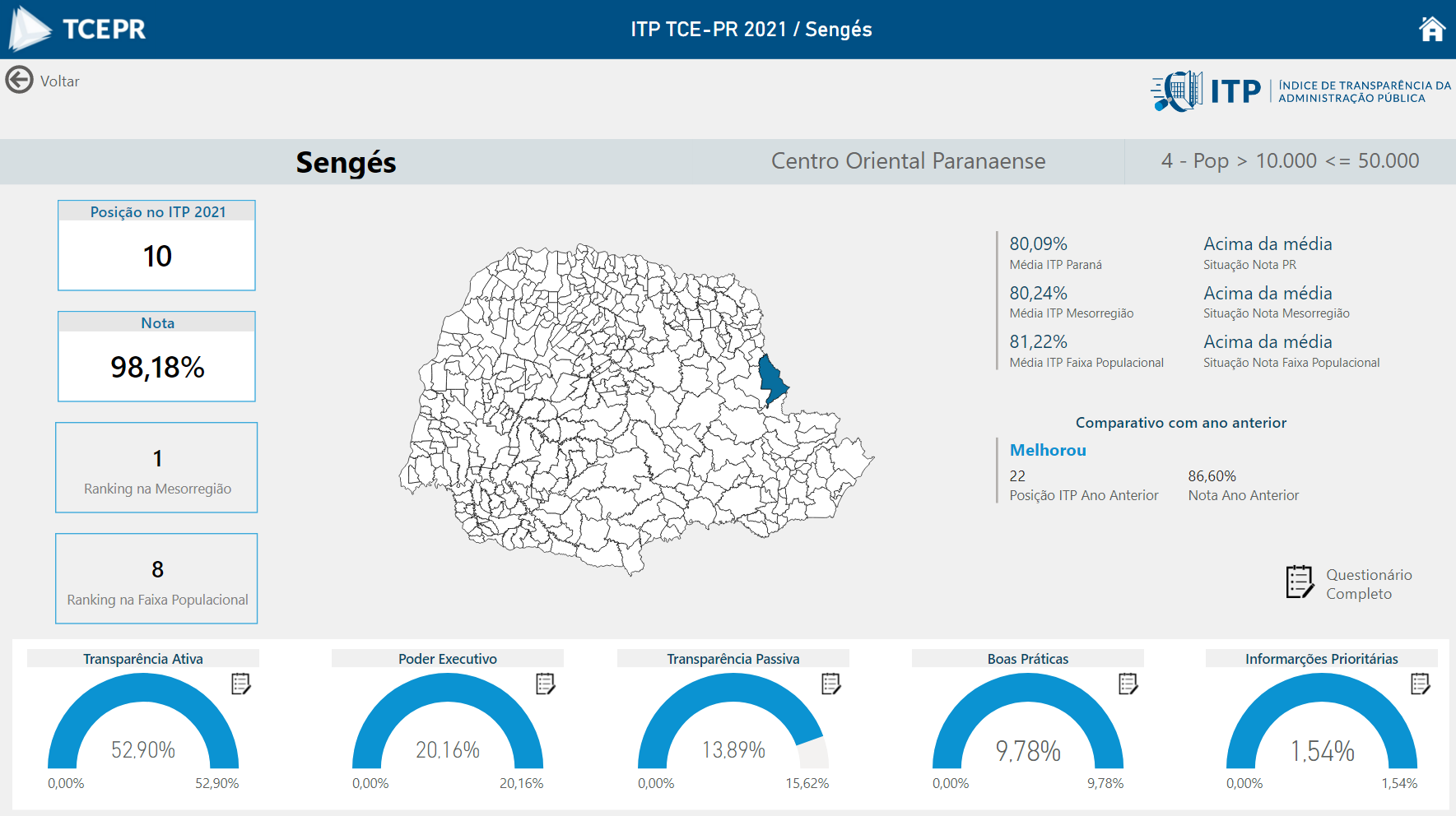The image size is (1456, 816).
Task: Open the Poder Executivo questionnaire icon
Action: [x=546, y=684]
